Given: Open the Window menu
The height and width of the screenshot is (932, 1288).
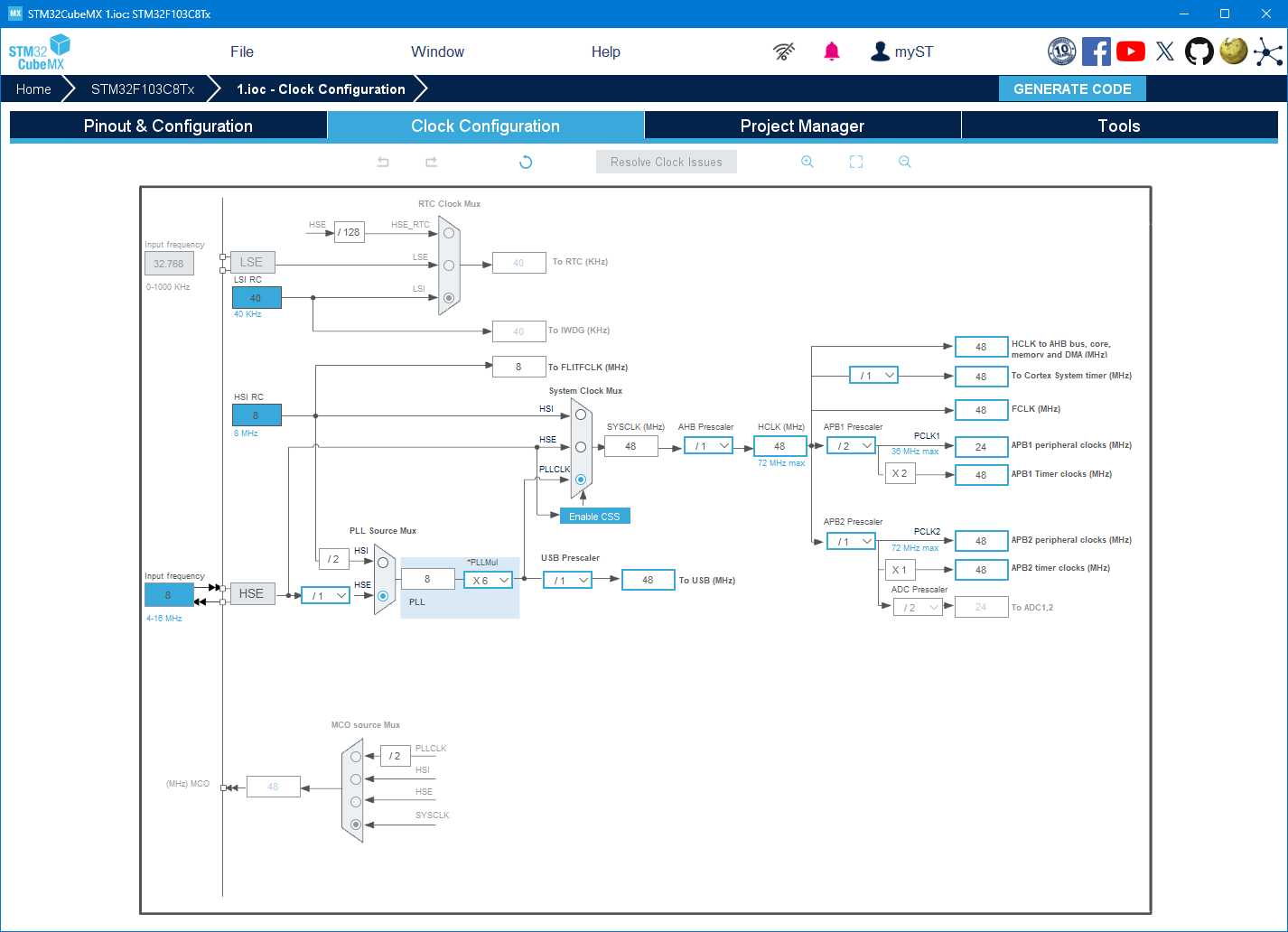Looking at the screenshot, I should click(x=437, y=51).
